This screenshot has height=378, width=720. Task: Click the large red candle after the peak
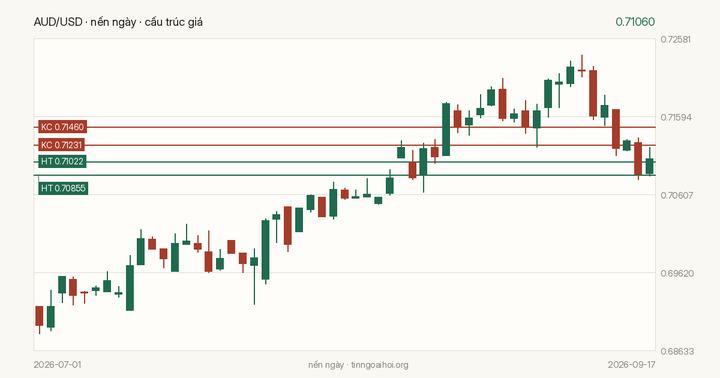[593, 93]
